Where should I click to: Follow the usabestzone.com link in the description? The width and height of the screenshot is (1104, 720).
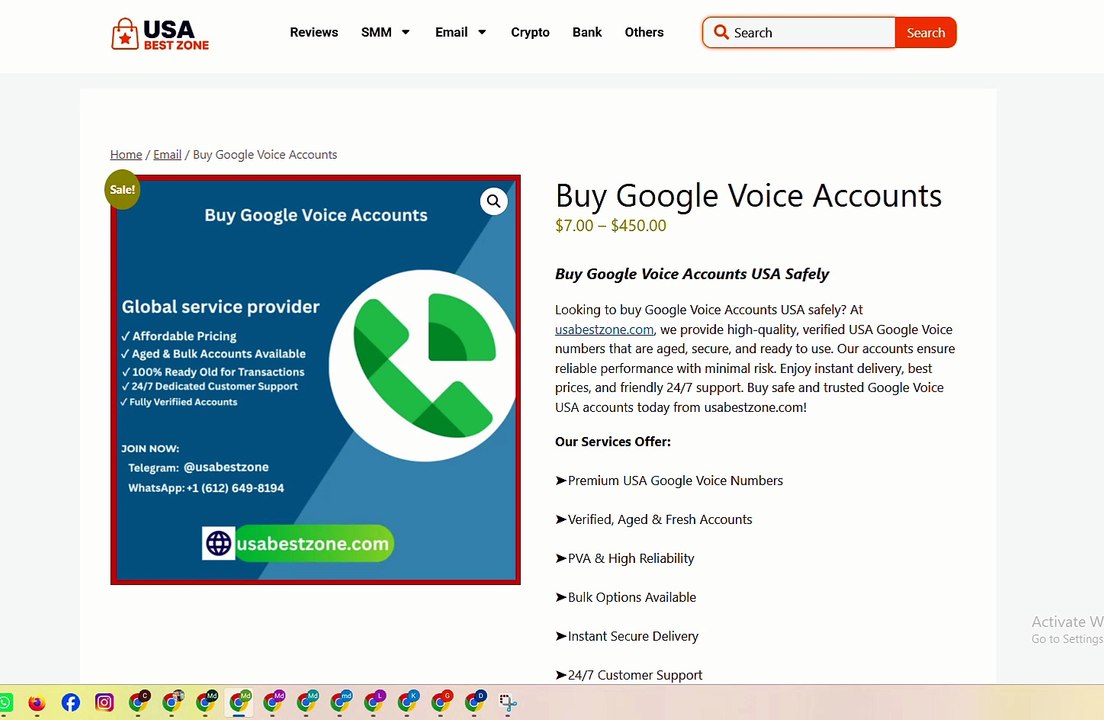coord(604,329)
